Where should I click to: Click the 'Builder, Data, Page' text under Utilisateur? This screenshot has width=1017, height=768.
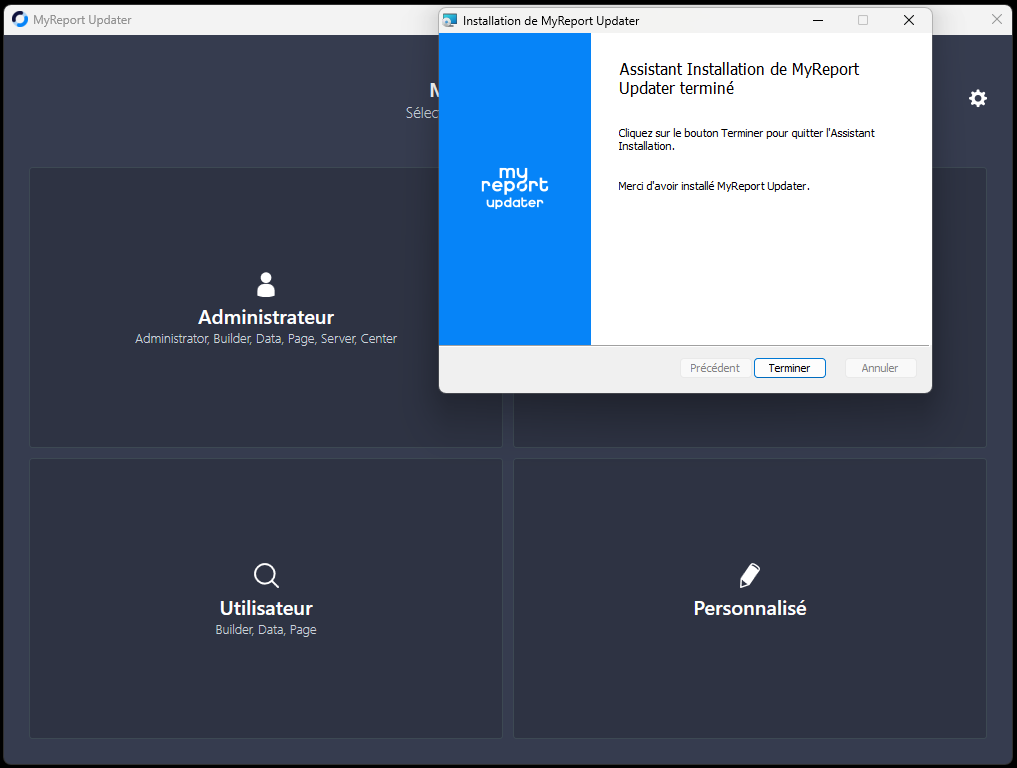pos(266,630)
